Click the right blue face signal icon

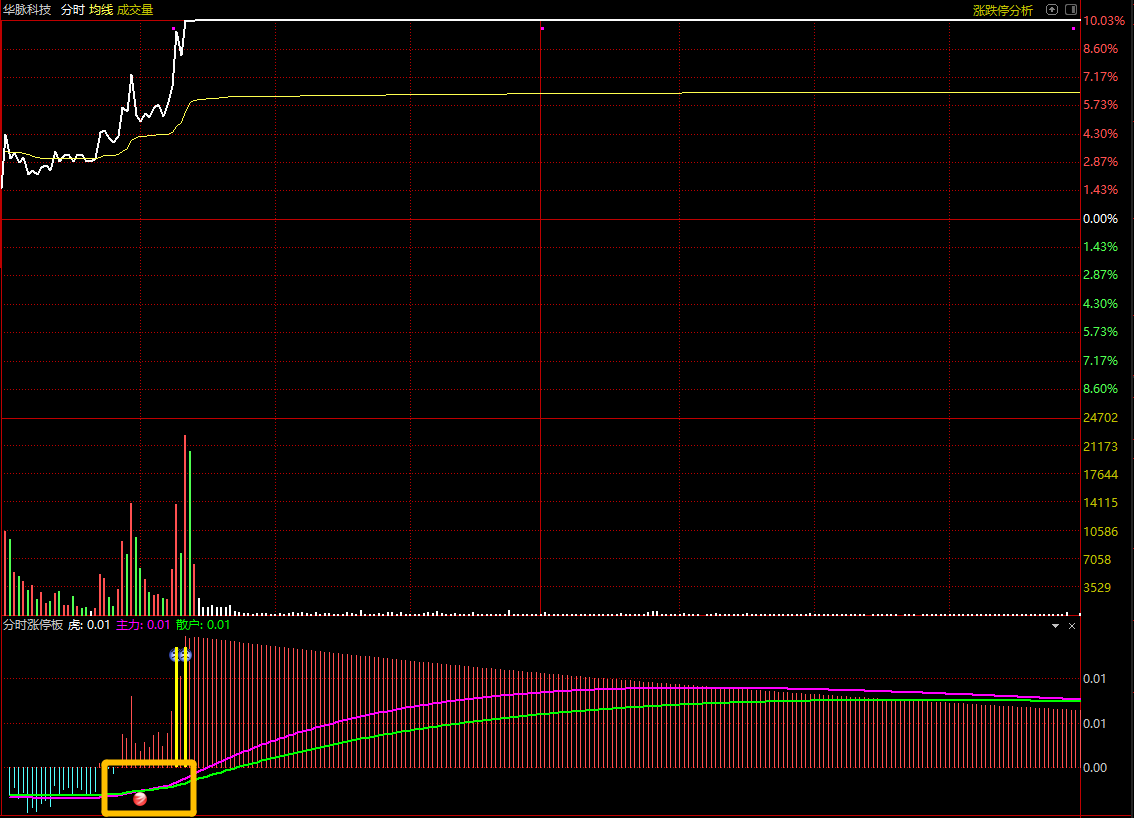click(186, 655)
